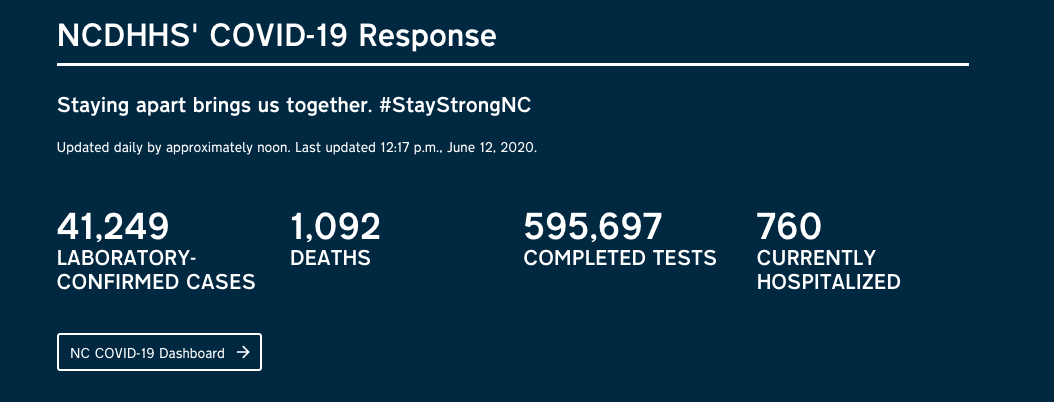
Task: Select the Completed Tests label
Action: tap(620, 258)
